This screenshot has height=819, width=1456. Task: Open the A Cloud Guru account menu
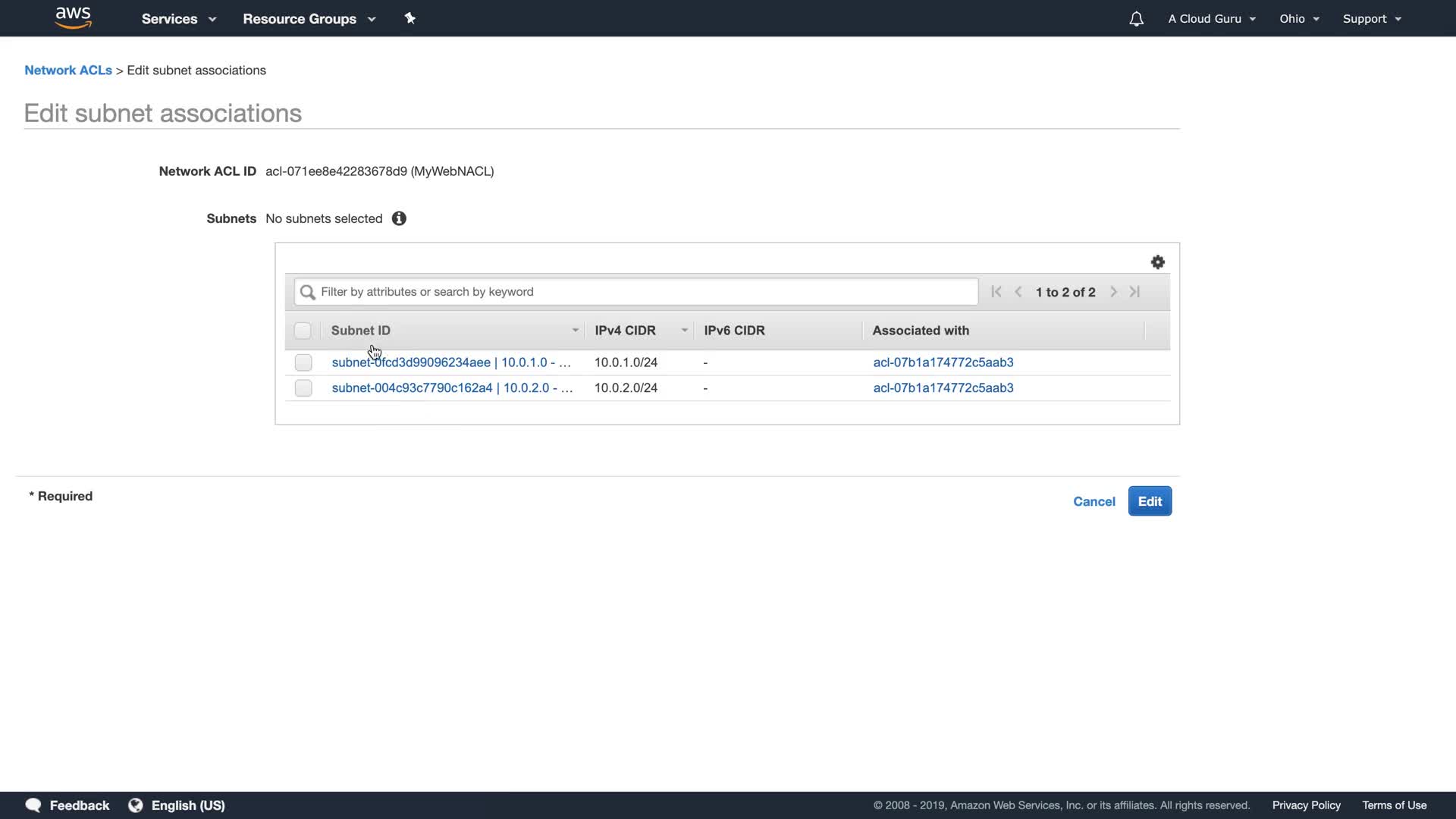click(x=1211, y=19)
